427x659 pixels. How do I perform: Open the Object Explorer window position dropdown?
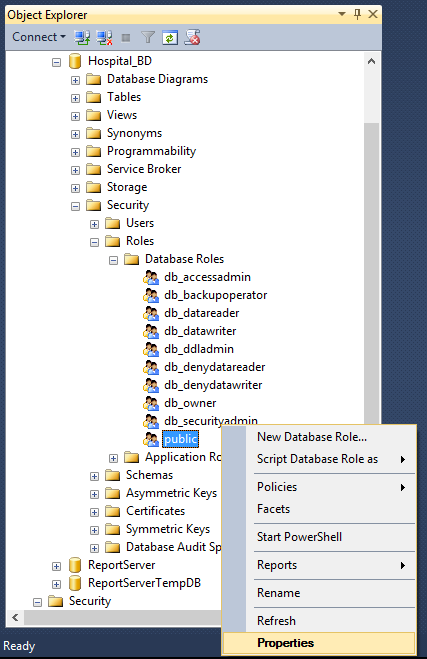342,14
